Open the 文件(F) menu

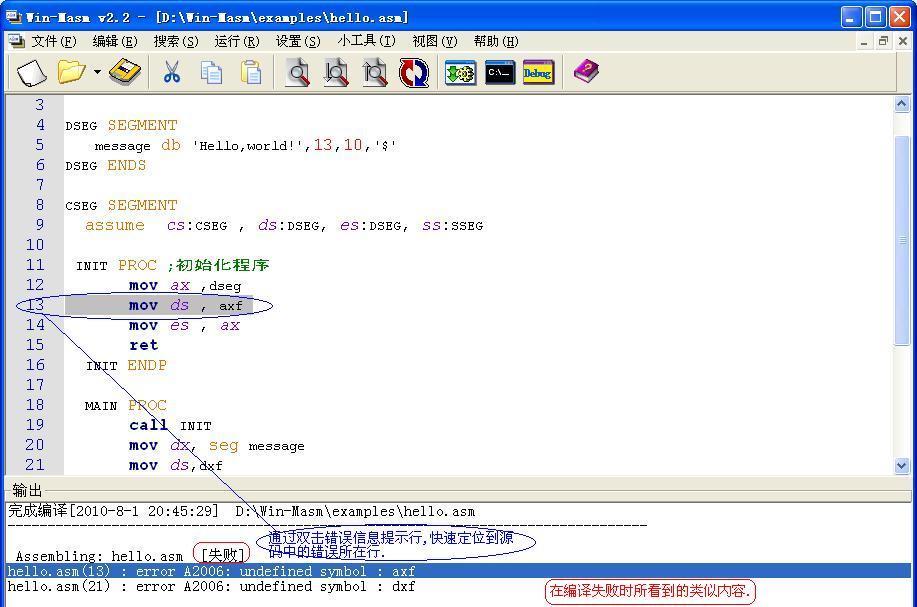coord(54,41)
